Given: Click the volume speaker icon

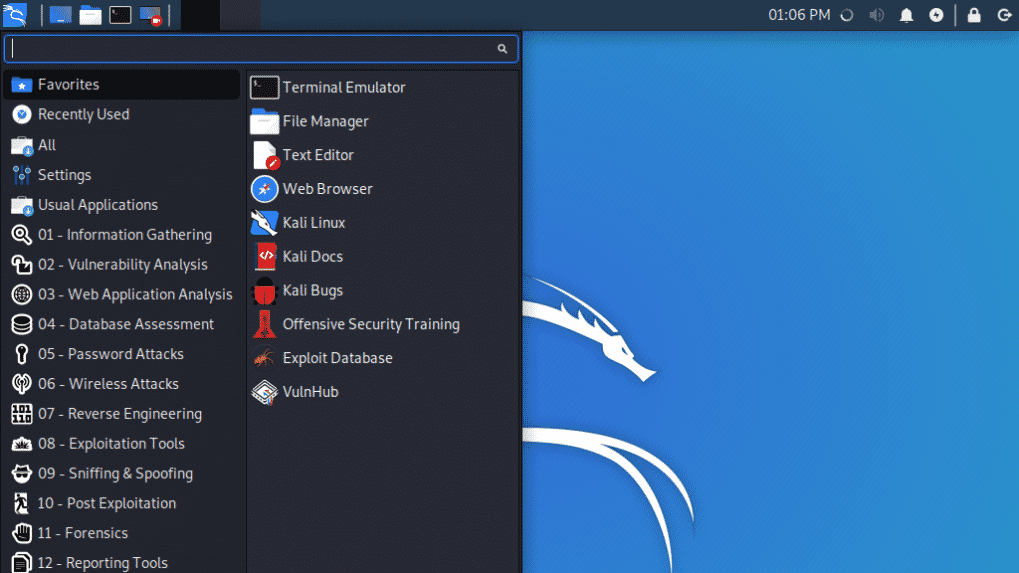Looking at the screenshot, I should click(x=877, y=15).
